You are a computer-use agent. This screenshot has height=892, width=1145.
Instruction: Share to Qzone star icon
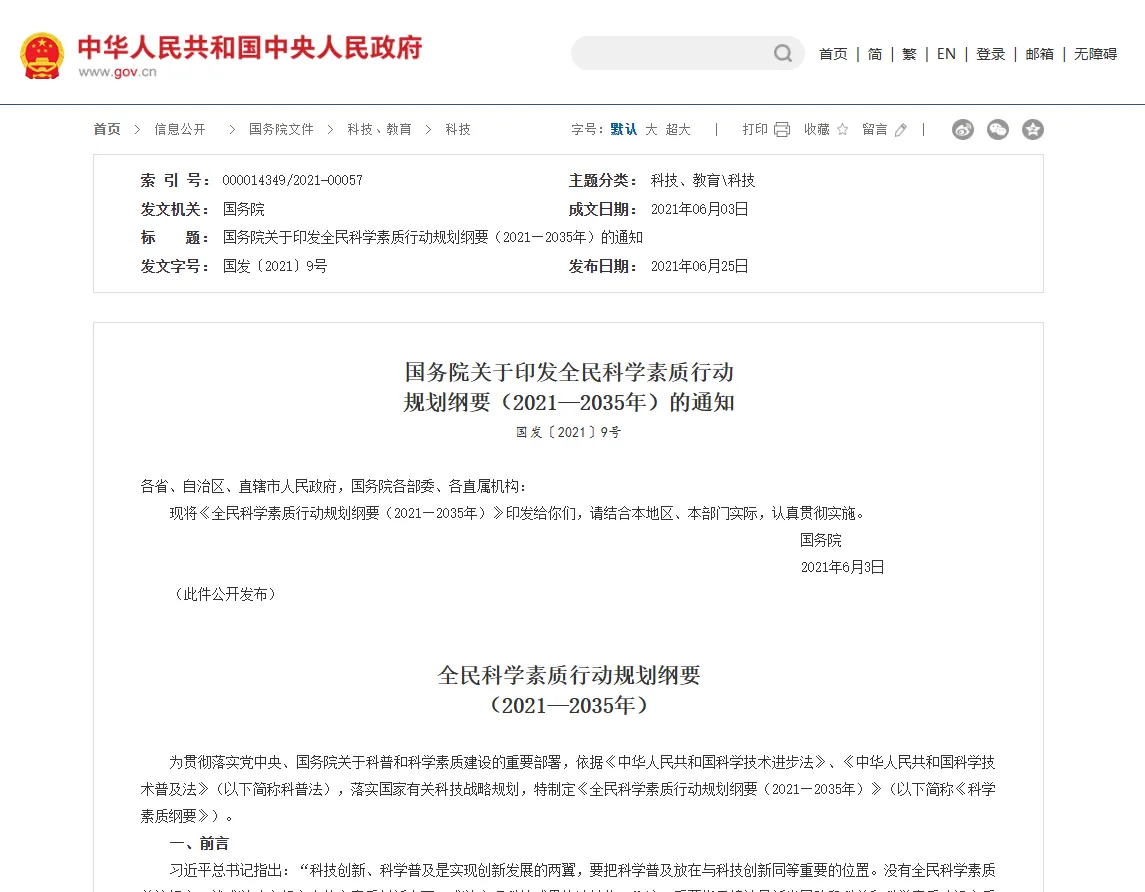(x=1033, y=130)
